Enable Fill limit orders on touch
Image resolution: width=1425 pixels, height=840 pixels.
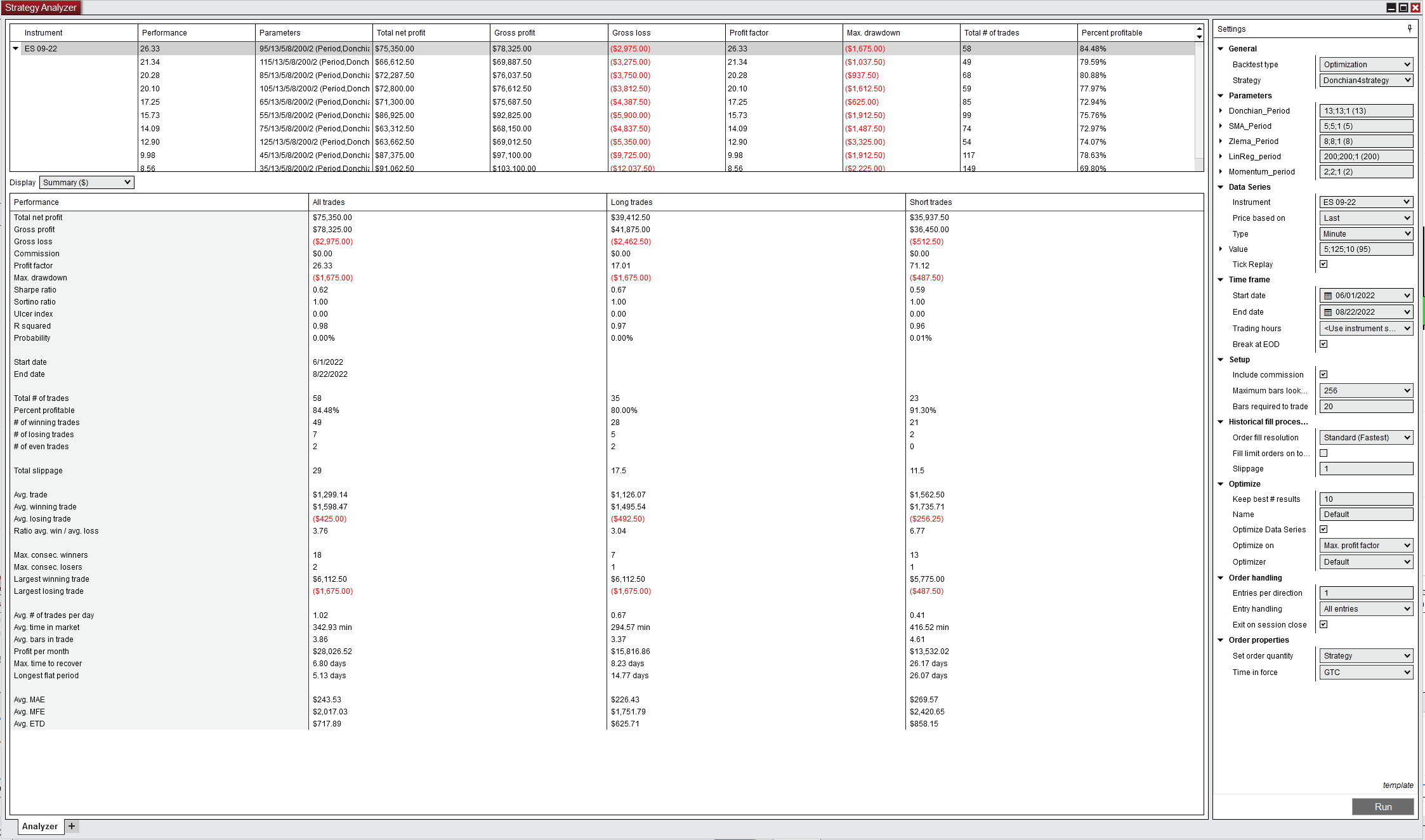pos(1323,453)
